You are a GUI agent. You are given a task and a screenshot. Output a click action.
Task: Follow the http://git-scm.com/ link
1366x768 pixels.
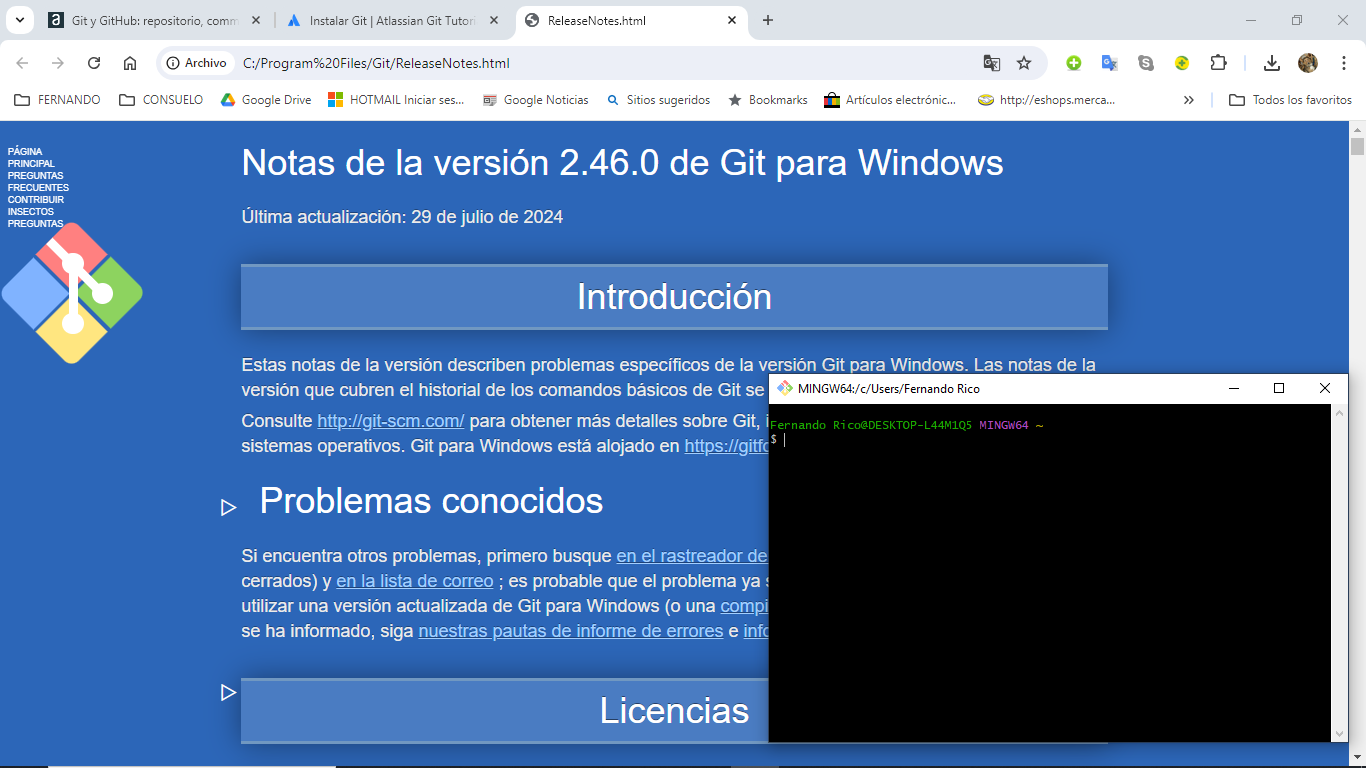coord(391,421)
